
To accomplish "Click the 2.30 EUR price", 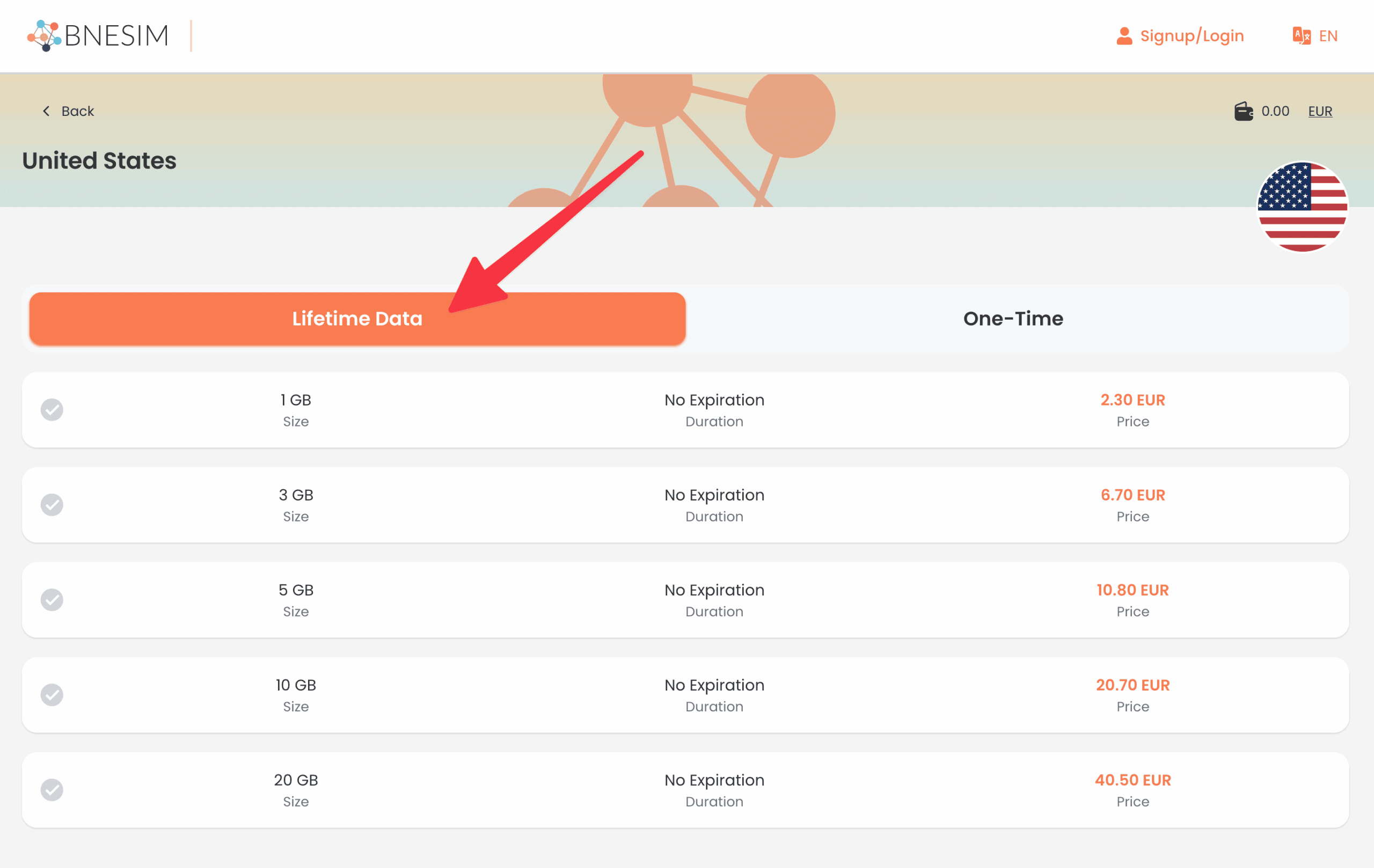I will pos(1132,400).
